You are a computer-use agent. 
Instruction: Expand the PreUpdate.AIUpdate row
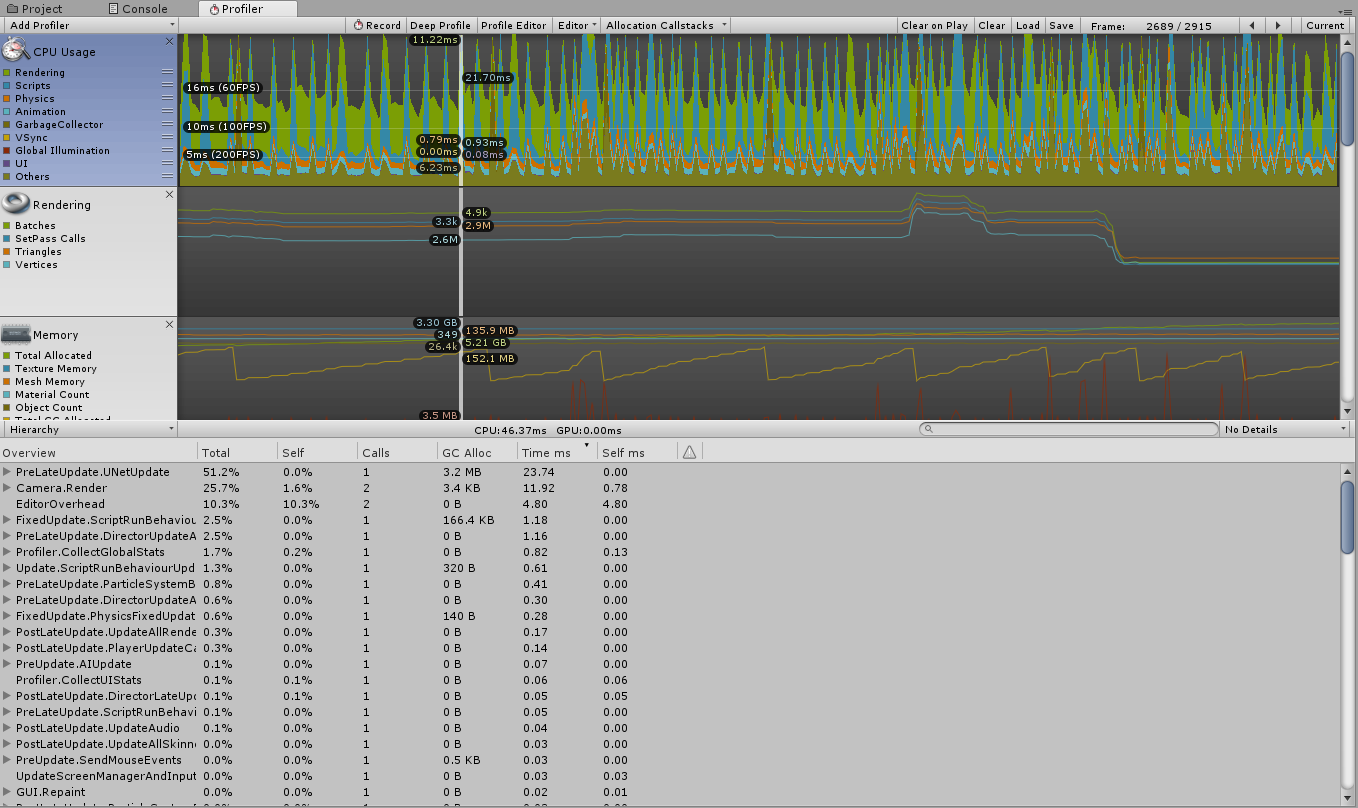click(7, 664)
